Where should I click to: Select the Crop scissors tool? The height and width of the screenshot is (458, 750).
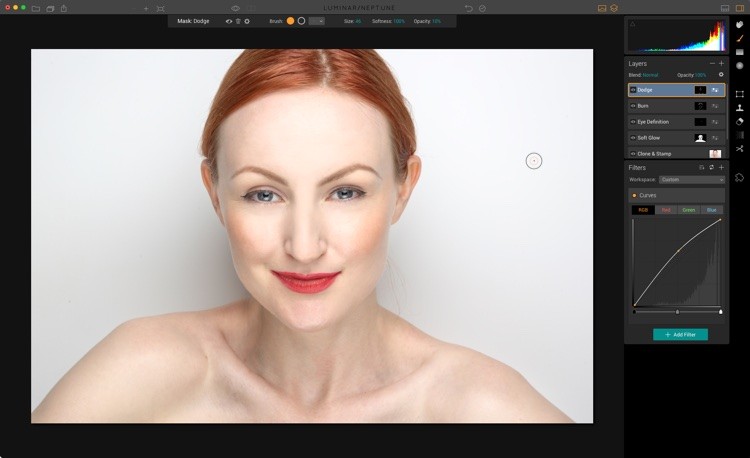point(739,149)
